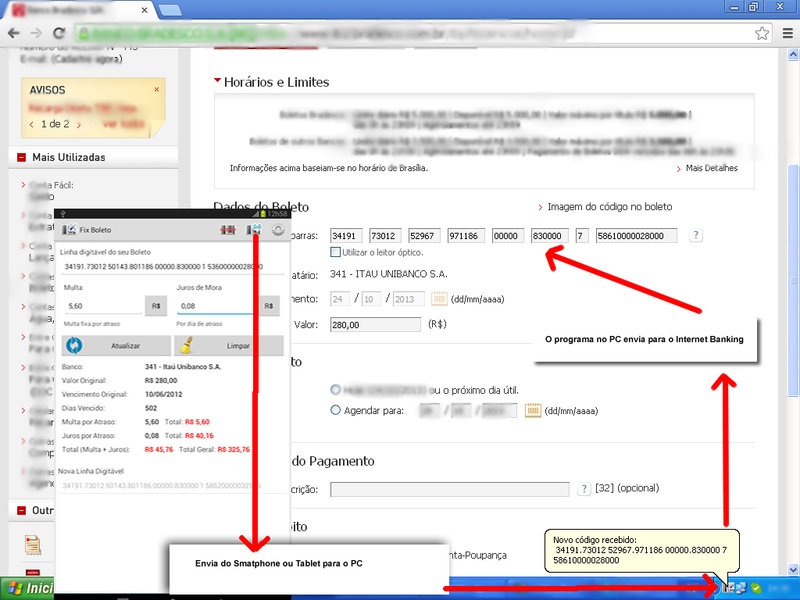Click the barcode field containing 34191
The image size is (800, 600).
pos(346,236)
